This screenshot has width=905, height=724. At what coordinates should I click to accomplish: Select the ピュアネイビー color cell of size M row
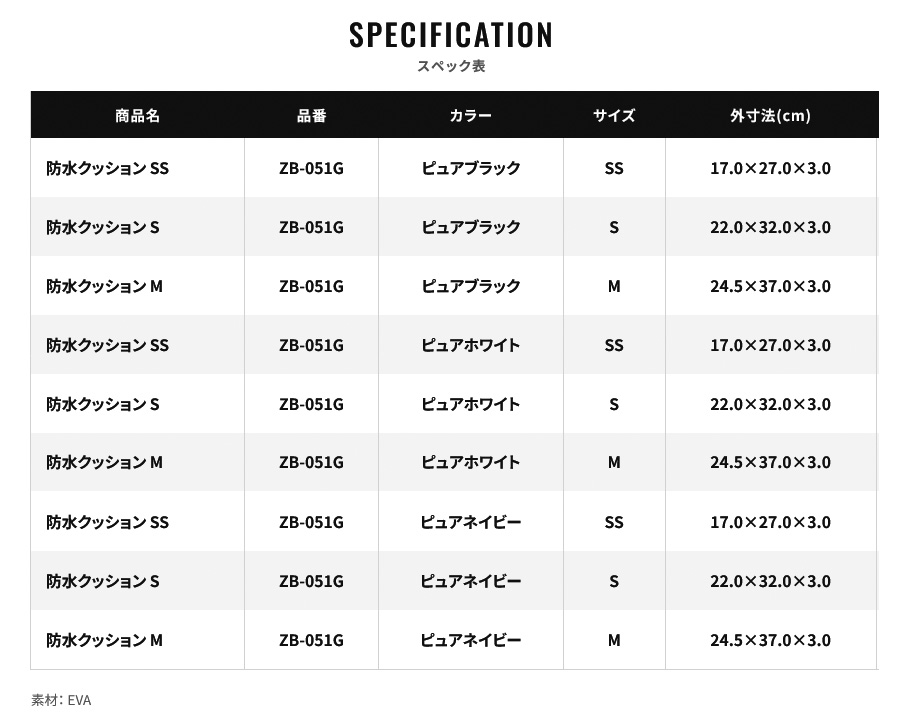pyautogui.click(x=470, y=640)
